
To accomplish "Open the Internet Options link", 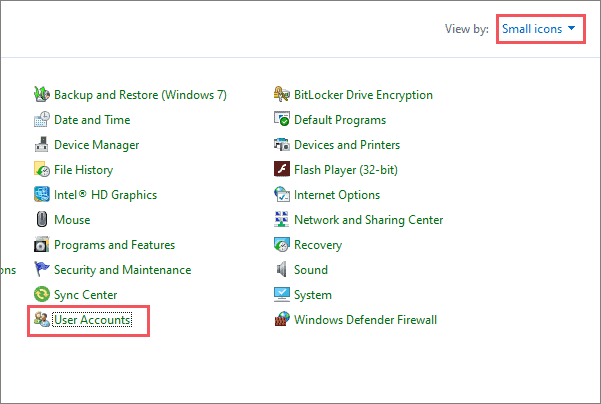I will (337, 195).
